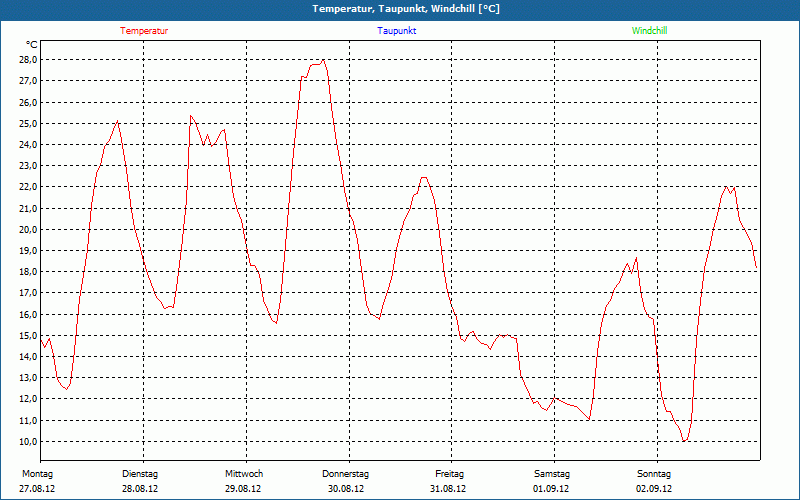800x500 pixels.
Task: Select the Freitag day label
Action: point(449,474)
